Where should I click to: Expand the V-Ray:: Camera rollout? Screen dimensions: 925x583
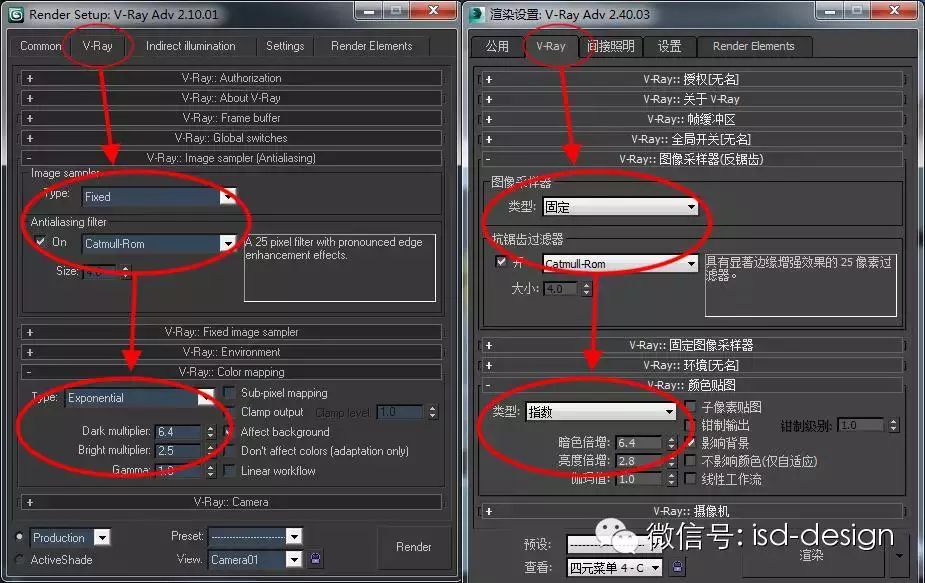click(231, 502)
